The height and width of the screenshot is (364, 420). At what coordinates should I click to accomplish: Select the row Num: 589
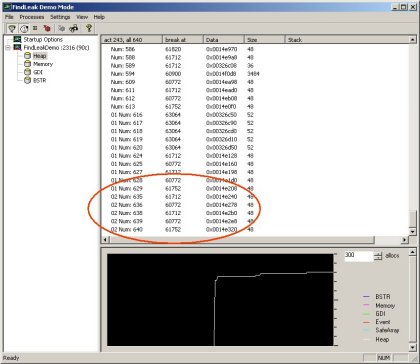point(255,66)
